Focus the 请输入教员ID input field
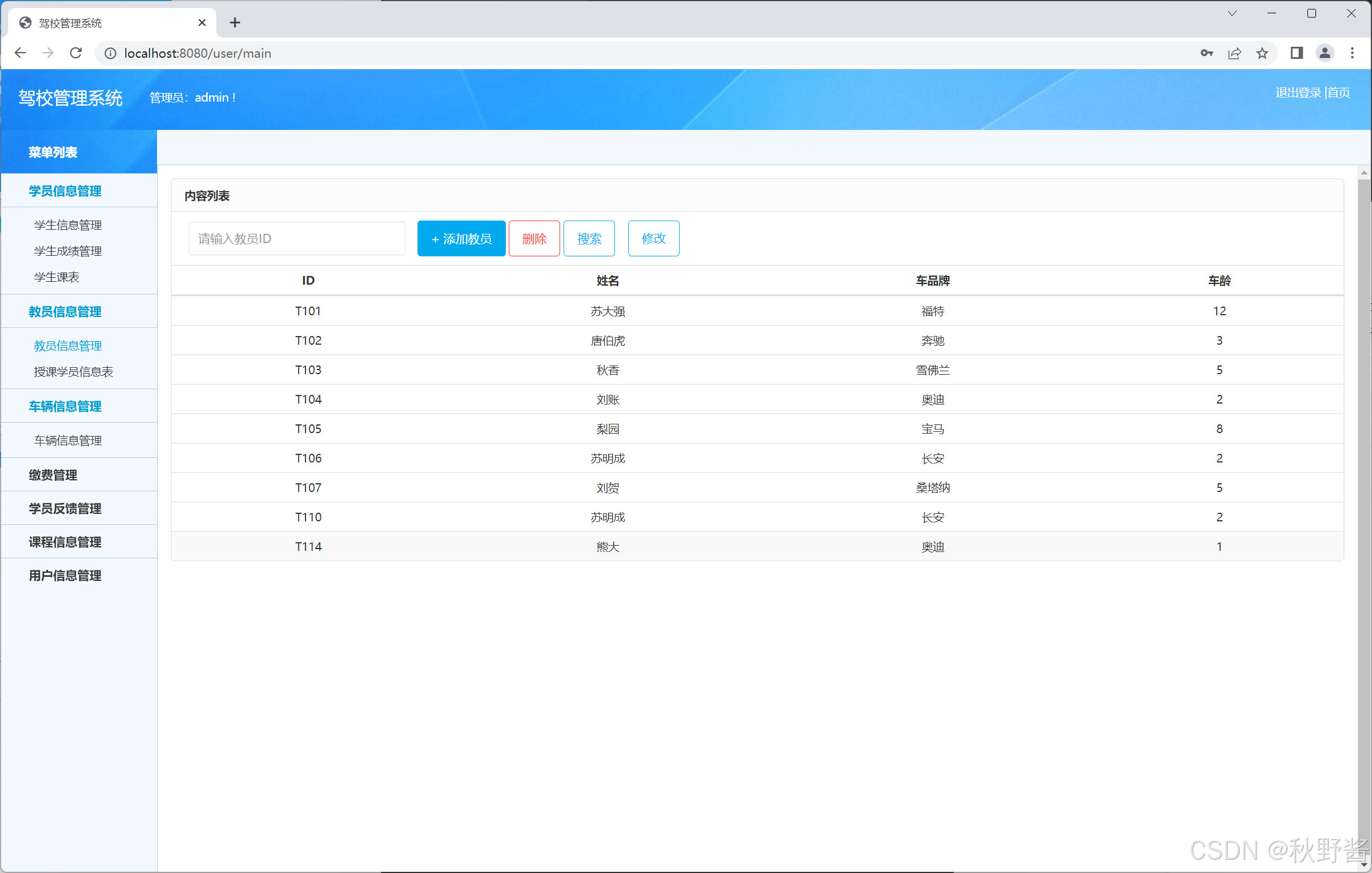 [x=297, y=238]
